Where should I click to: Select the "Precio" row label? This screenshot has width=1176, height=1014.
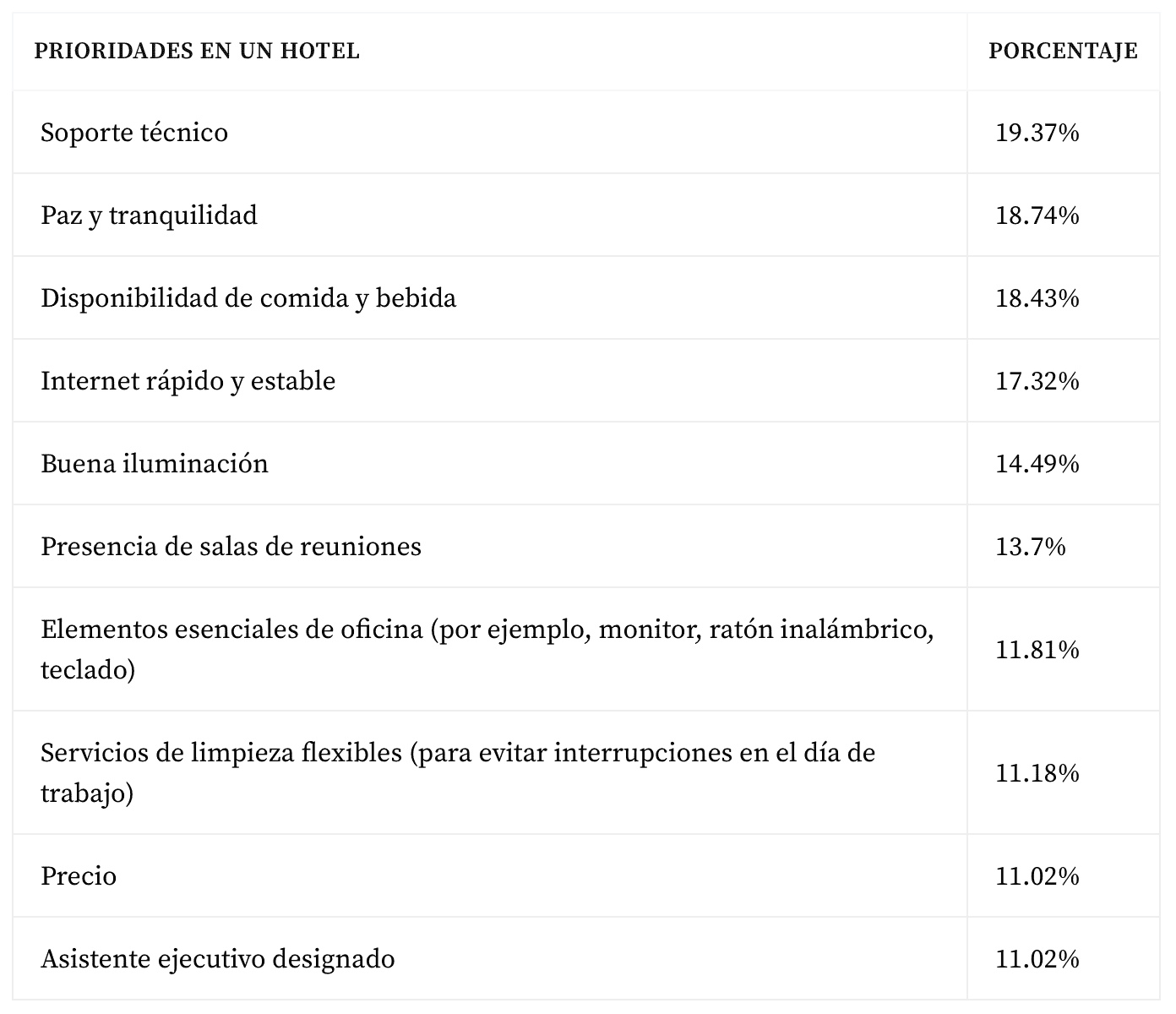click(x=79, y=876)
